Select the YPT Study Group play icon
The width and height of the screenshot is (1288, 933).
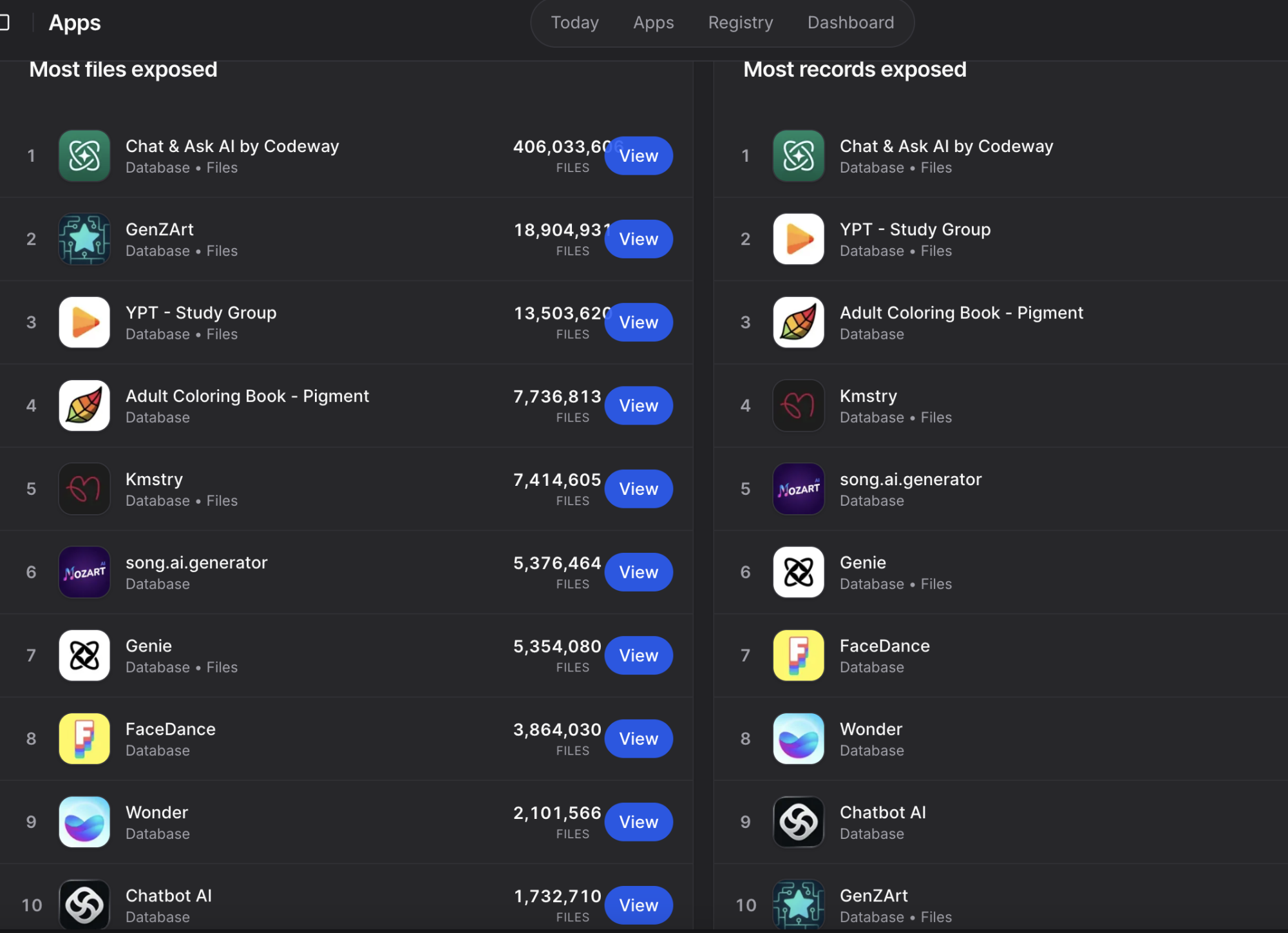tap(84, 322)
